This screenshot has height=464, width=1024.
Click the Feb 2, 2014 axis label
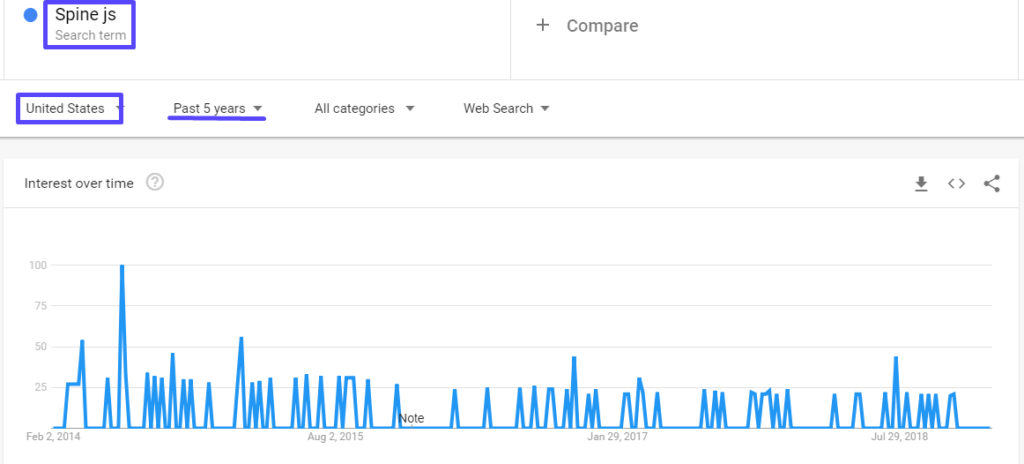coord(54,436)
